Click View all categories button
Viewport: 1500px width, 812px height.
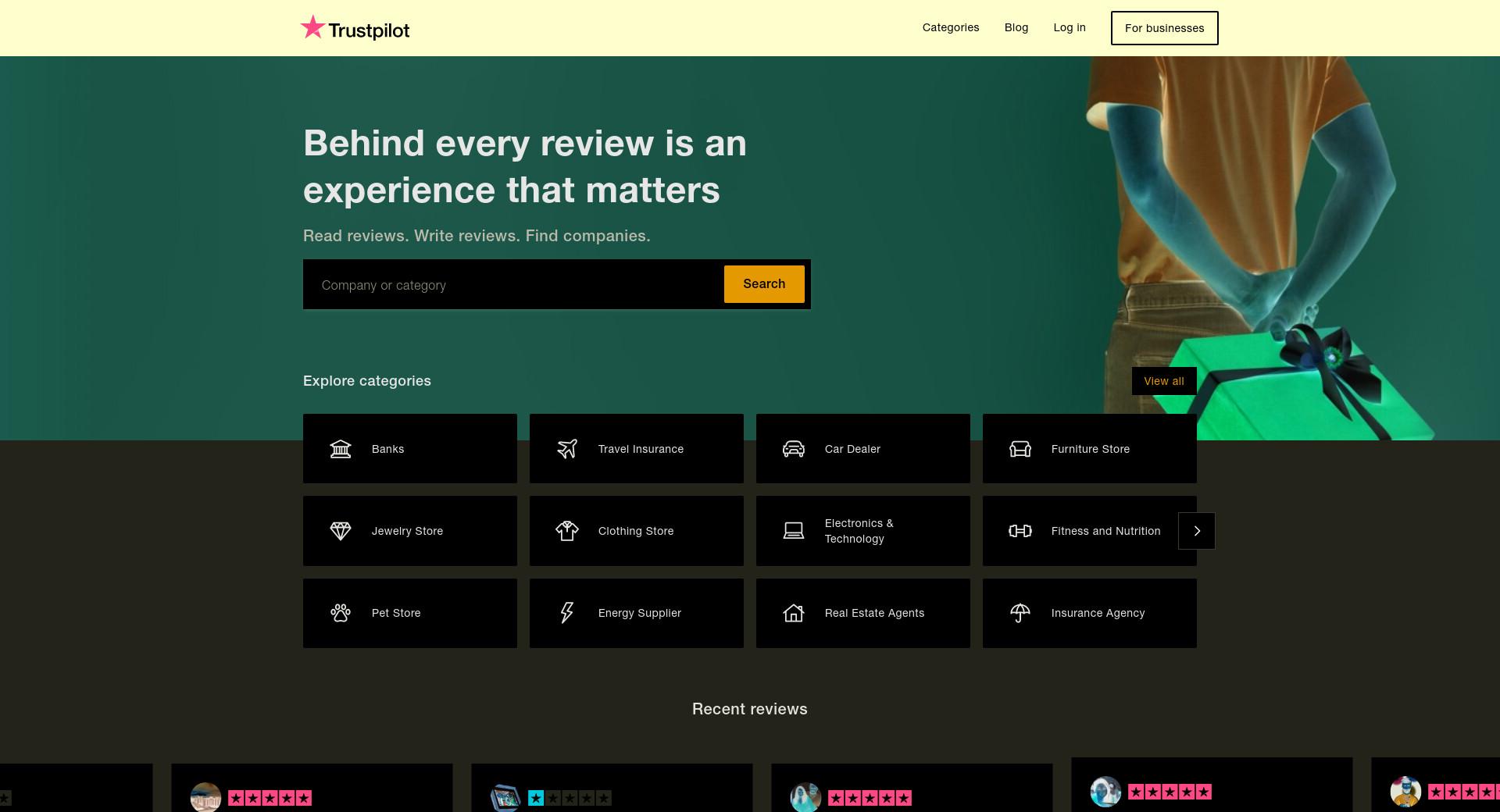click(1164, 381)
